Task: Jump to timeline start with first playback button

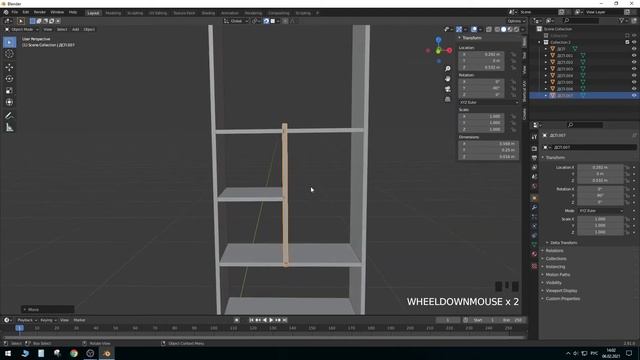Action: coord(251,320)
